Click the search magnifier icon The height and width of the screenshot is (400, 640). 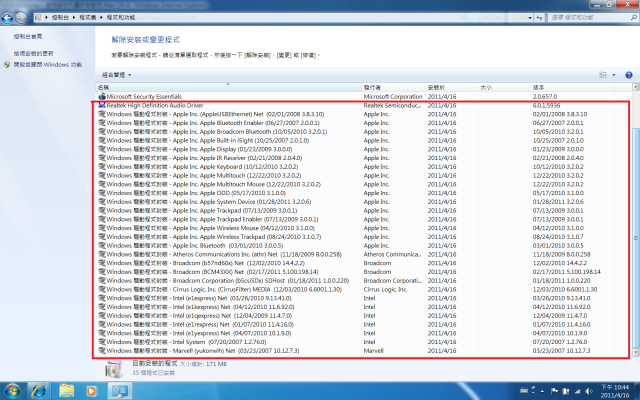pyautogui.click(x=633, y=18)
